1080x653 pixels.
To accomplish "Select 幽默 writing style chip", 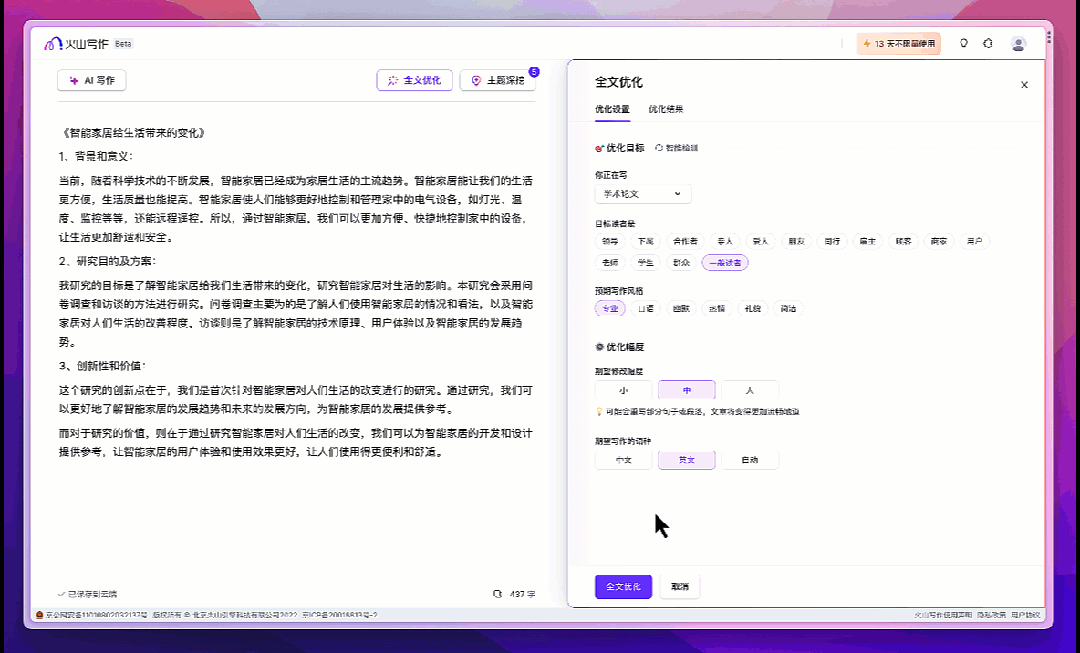I will pos(681,309).
